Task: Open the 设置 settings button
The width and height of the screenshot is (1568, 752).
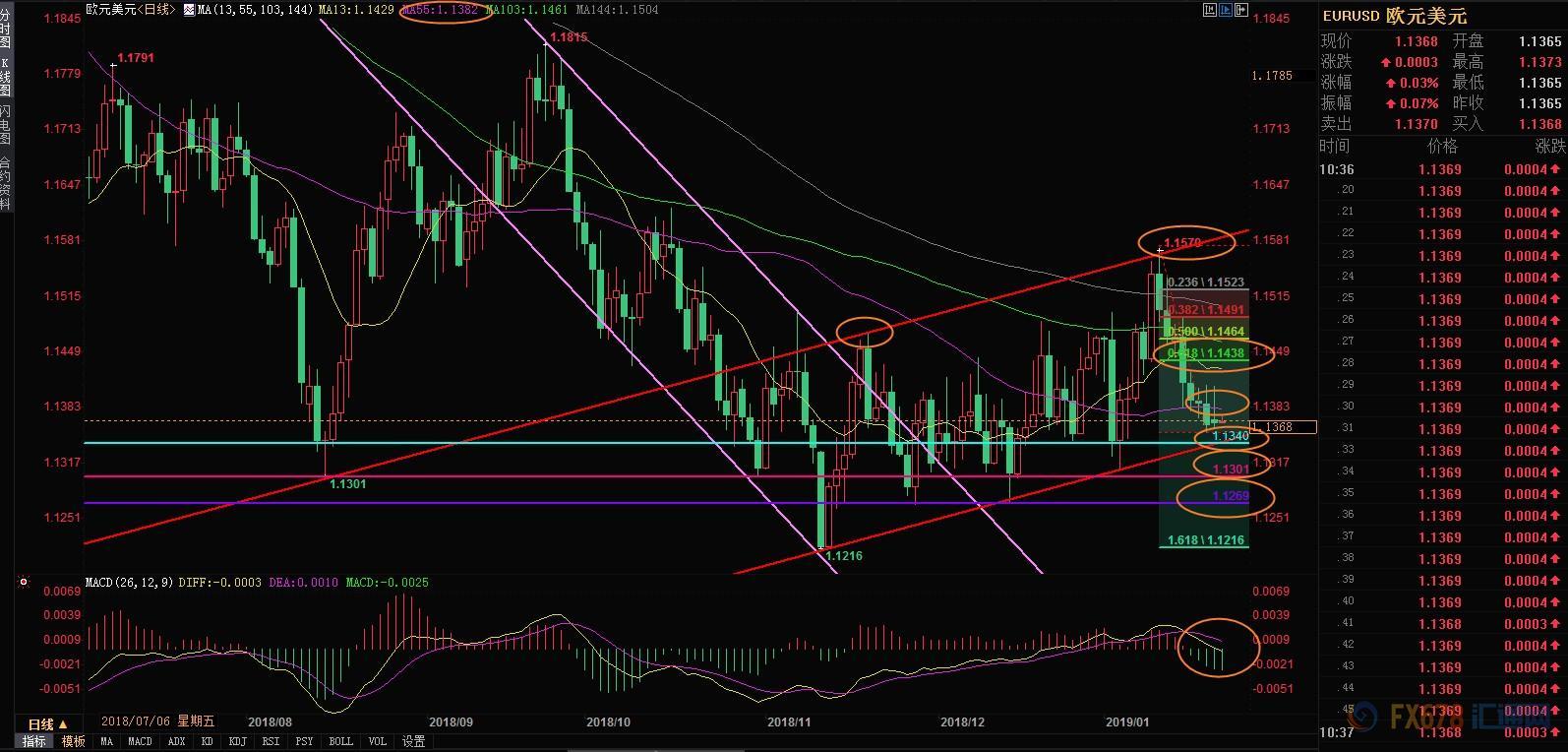Action: (x=413, y=741)
